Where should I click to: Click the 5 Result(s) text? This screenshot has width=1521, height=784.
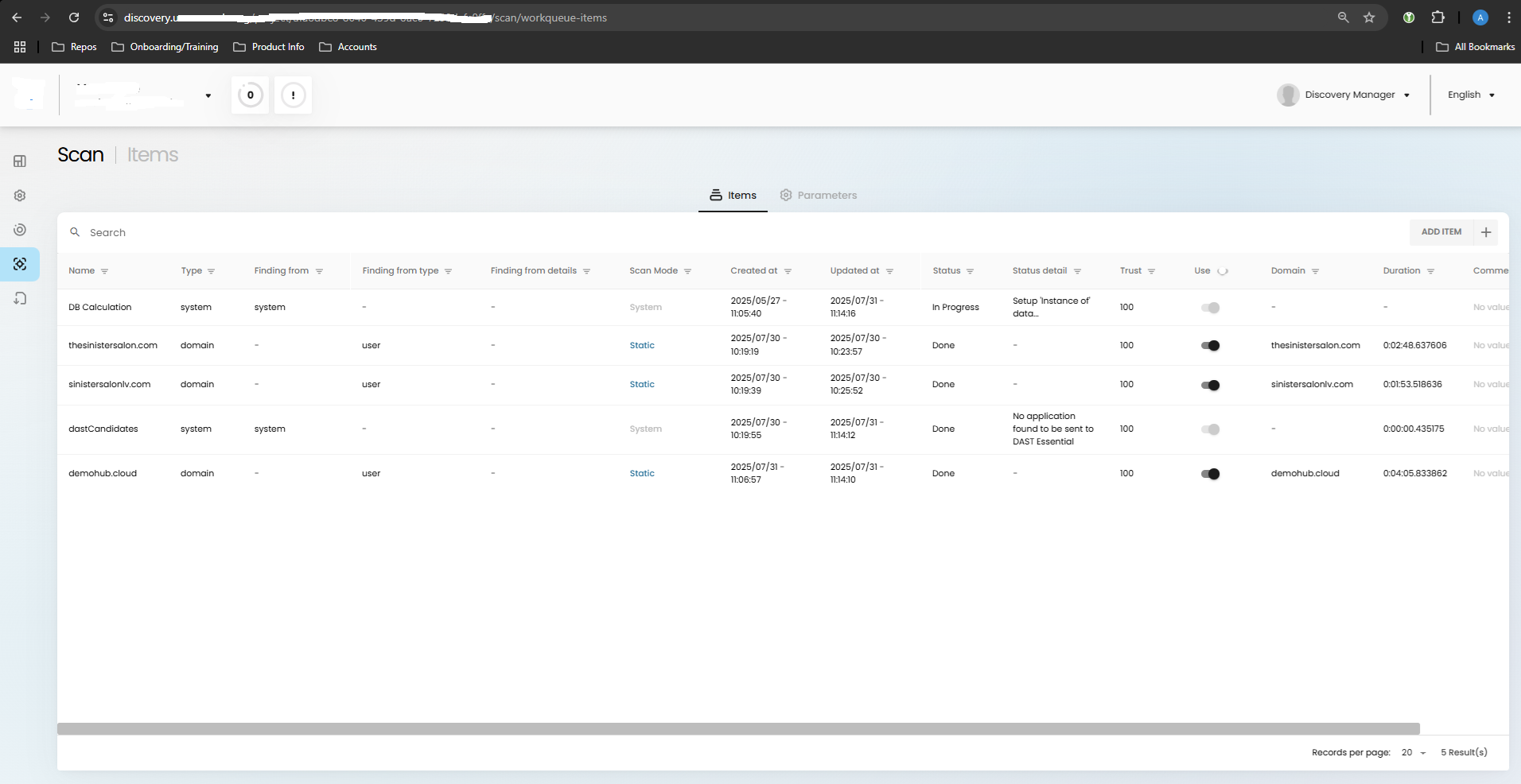click(x=1464, y=752)
